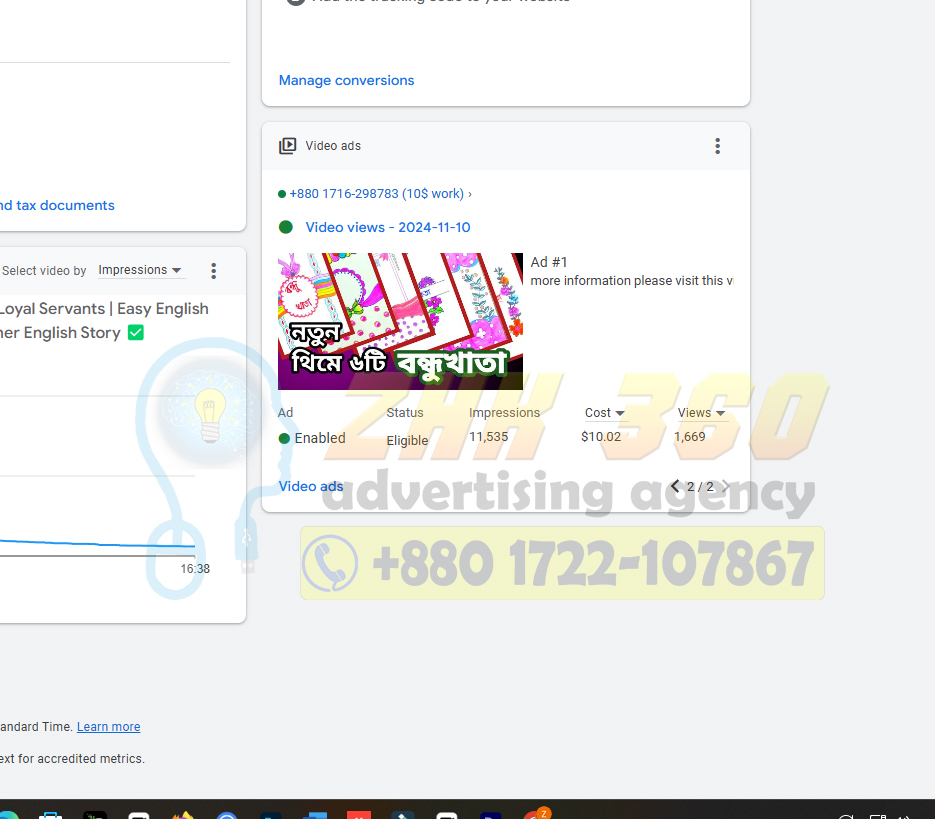Click the Bengali video ad thumbnail
Viewport: 935px width, 819px height.
[x=400, y=322]
